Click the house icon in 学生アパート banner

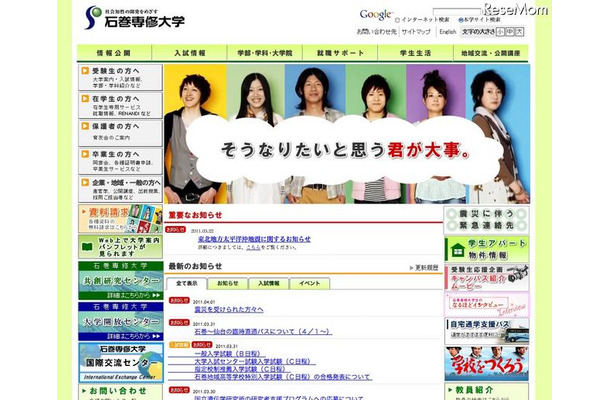coord(458,249)
